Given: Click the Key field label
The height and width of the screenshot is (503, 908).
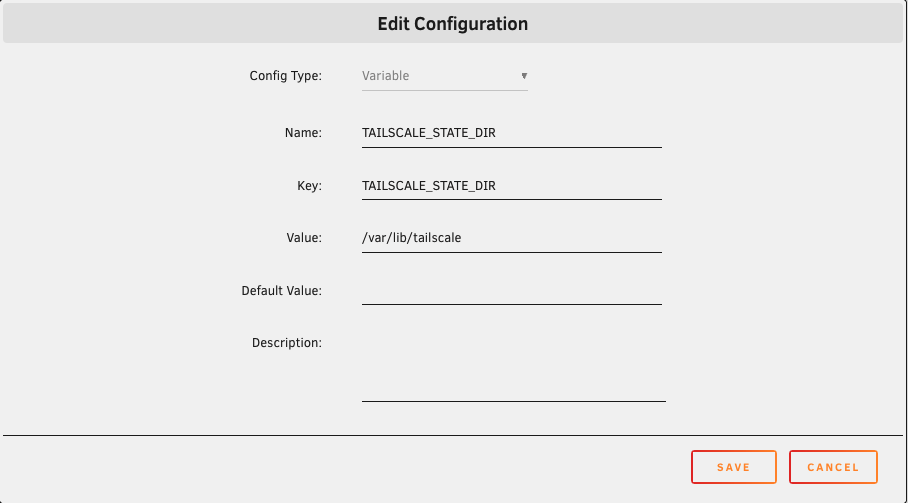Looking at the screenshot, I should pyautogui.click(x=309, y=185).
